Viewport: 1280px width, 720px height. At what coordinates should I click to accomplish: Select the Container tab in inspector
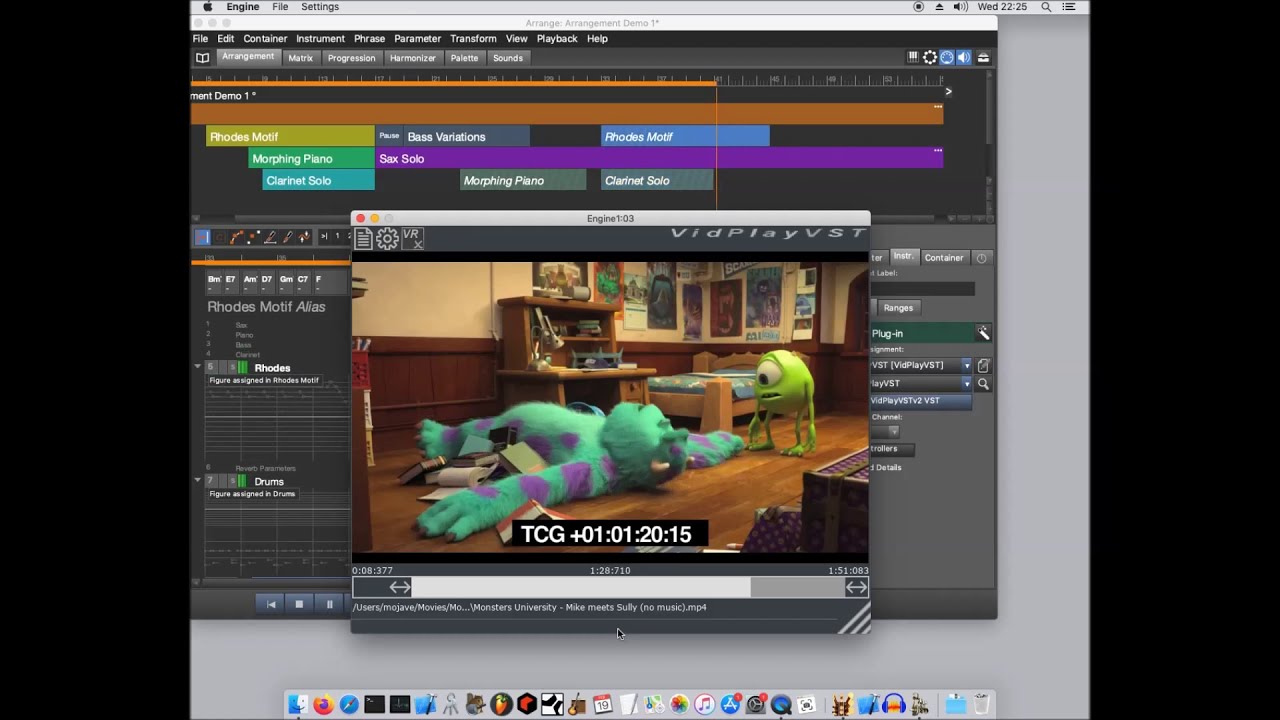[944, 258]
